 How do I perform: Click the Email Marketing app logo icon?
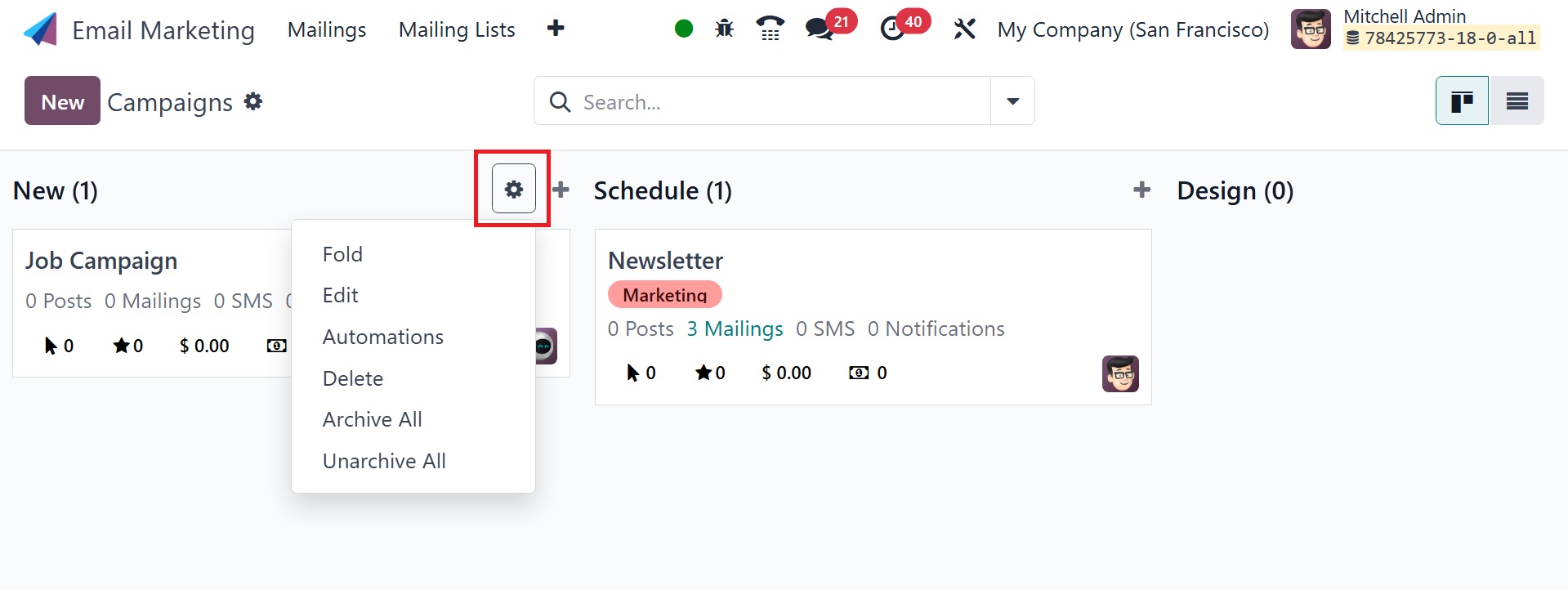click(x=40, y=30)
